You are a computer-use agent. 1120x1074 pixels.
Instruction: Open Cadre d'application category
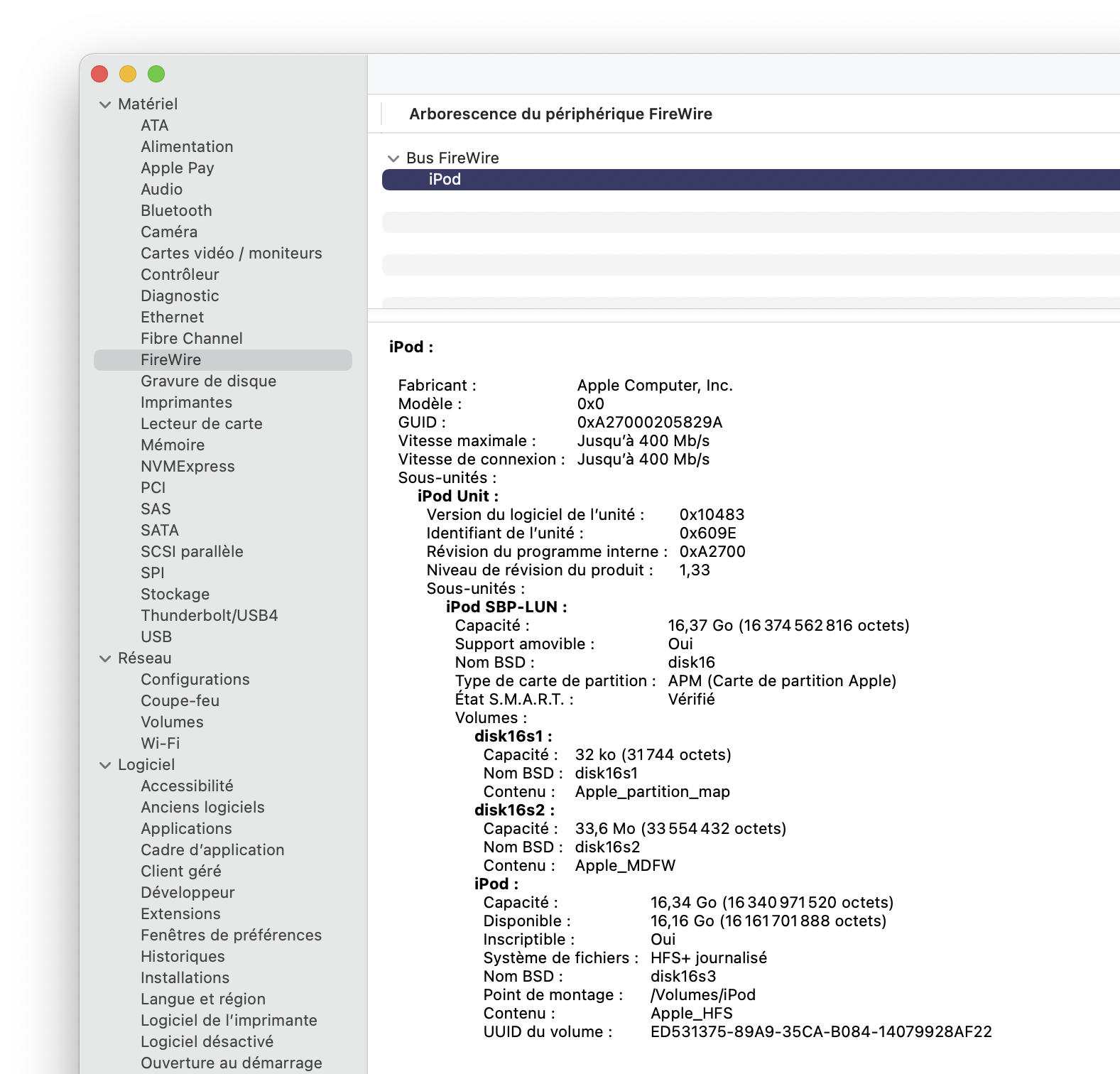[212, 850]
